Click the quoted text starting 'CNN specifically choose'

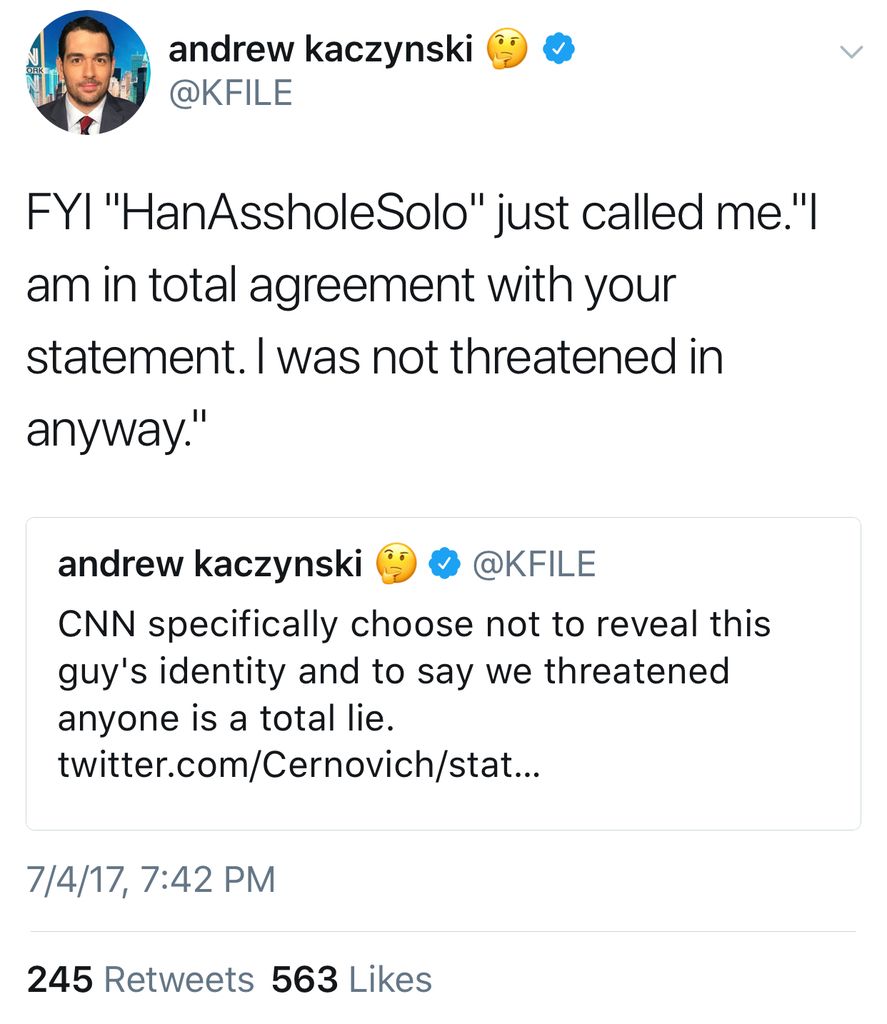point(414,624)
